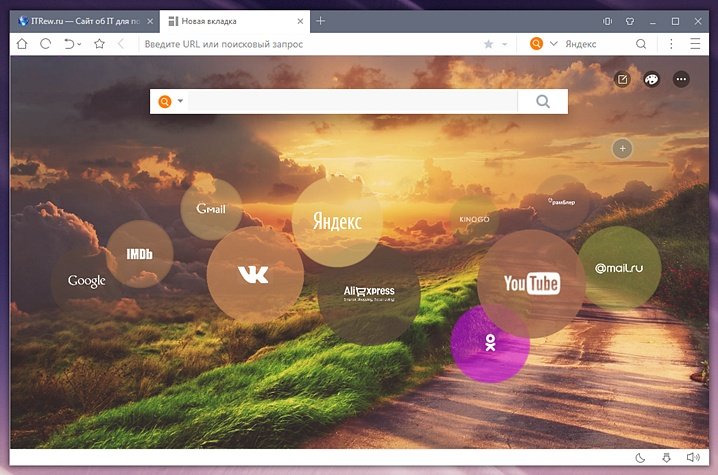Close the Новая вкладка tab
This screenshot has width=718, height=475.
click(x=300, y=21)
